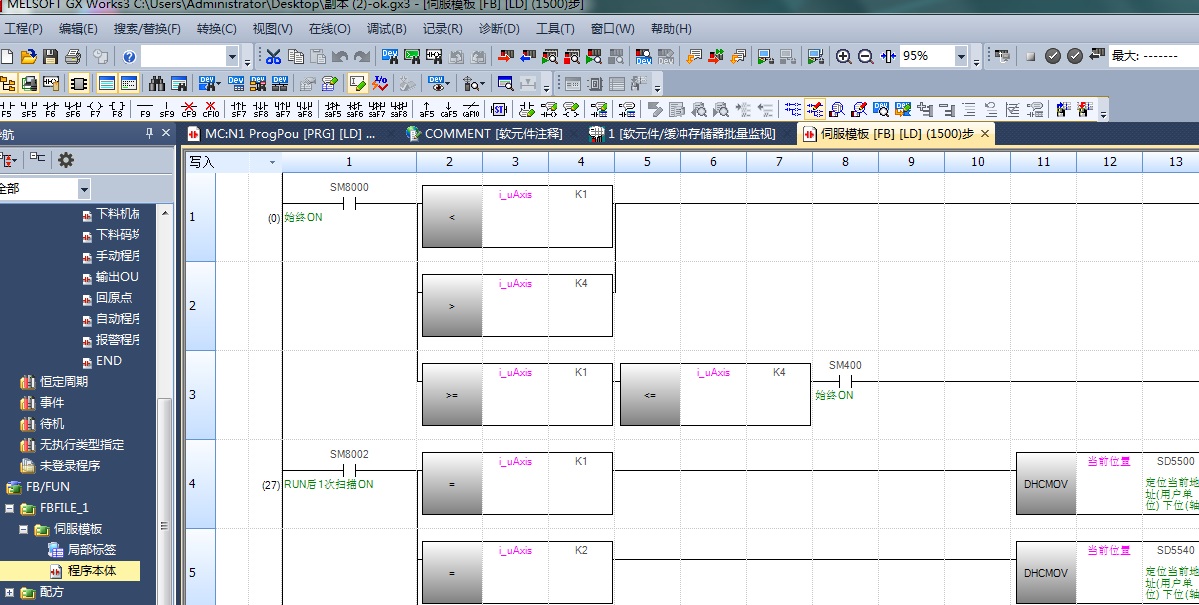Click the Save project icon
1199x605 pixels.
(x=50, y=57)
